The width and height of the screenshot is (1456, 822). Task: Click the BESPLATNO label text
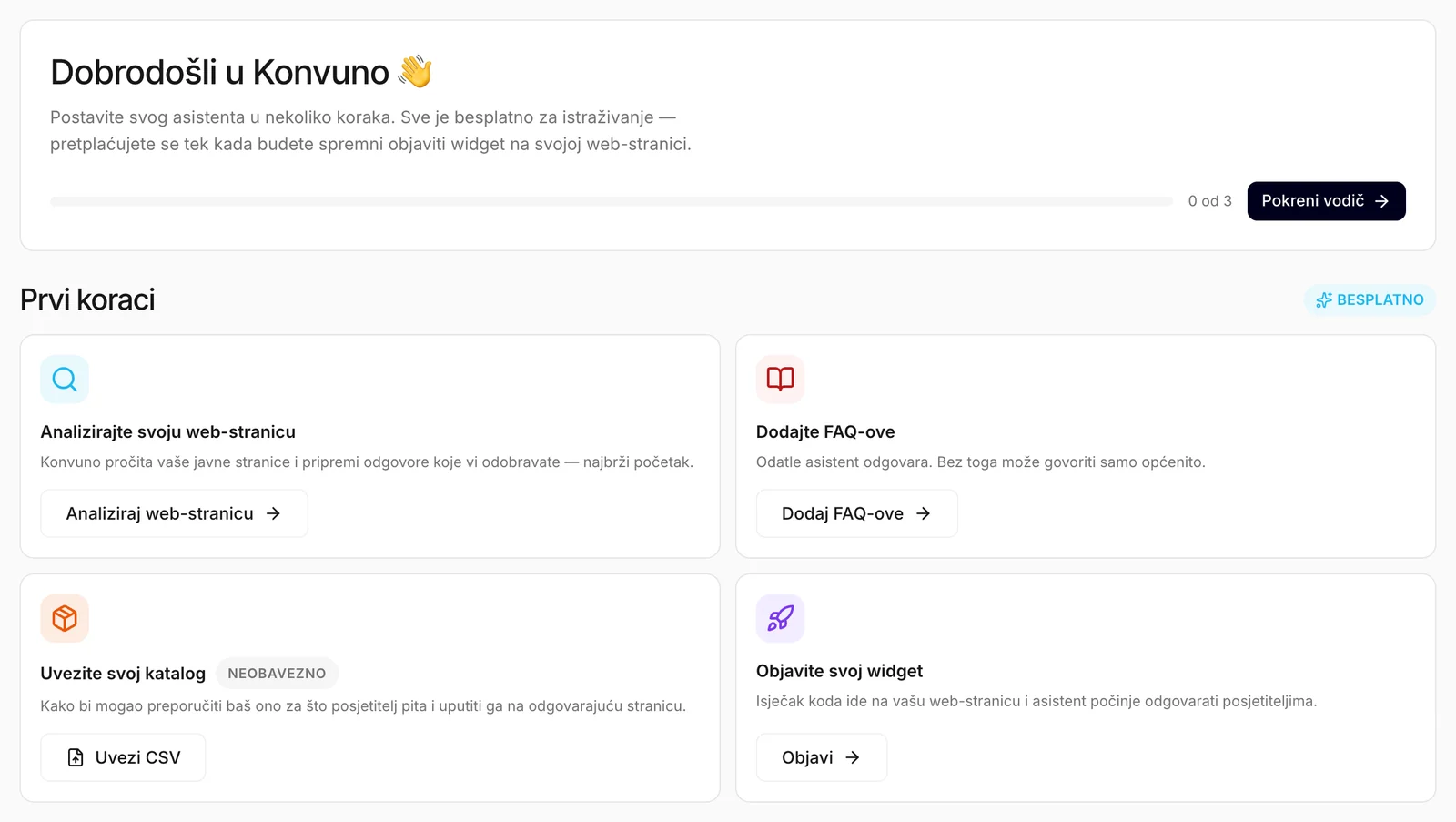coord(1380,299)
